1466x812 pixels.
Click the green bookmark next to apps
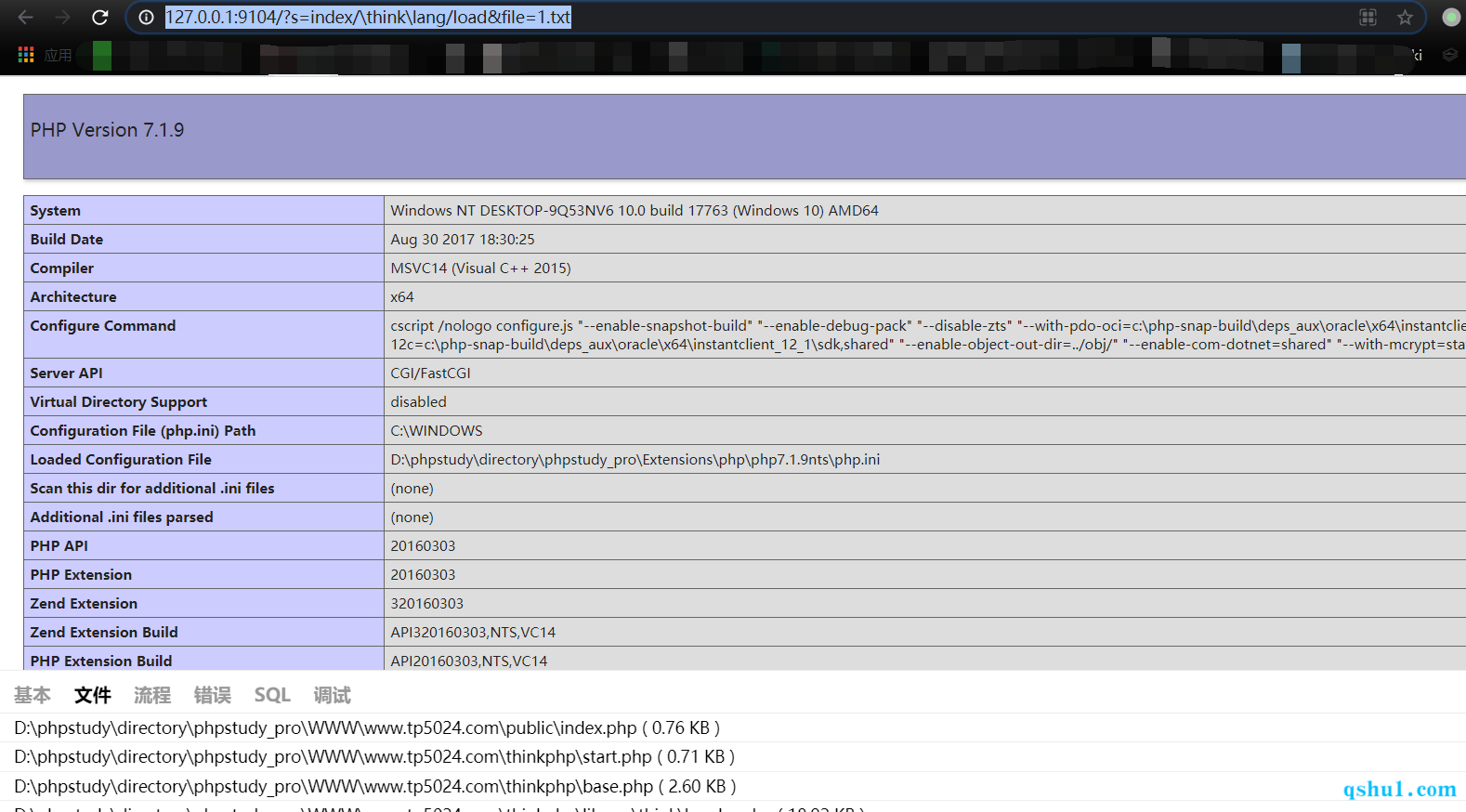click(102, 56)
